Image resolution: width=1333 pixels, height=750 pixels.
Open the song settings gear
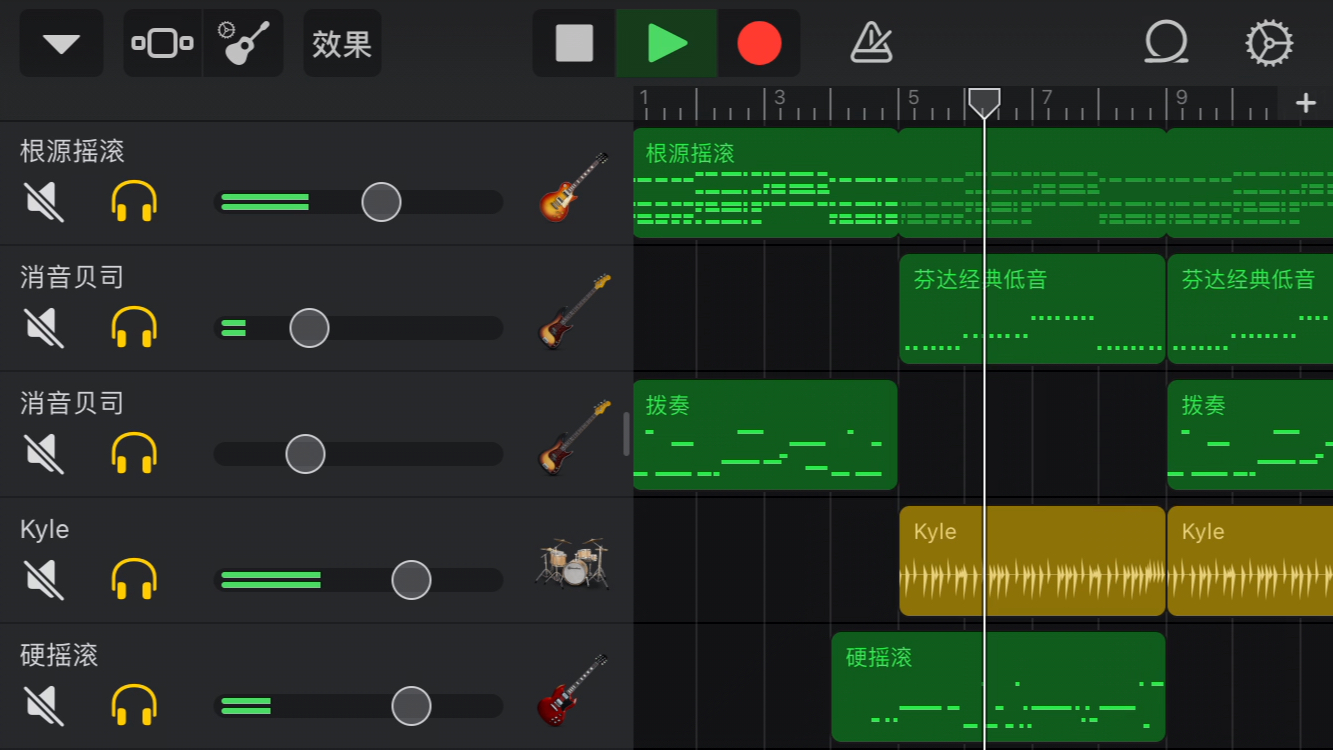1269,43
